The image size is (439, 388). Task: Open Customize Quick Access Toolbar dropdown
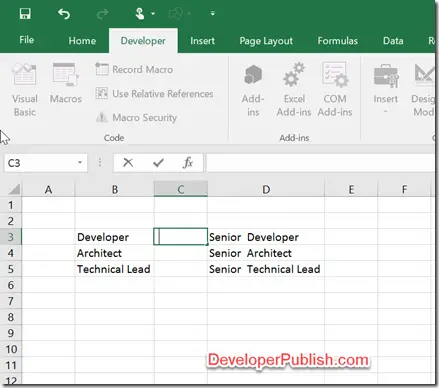tap(212, 14)
